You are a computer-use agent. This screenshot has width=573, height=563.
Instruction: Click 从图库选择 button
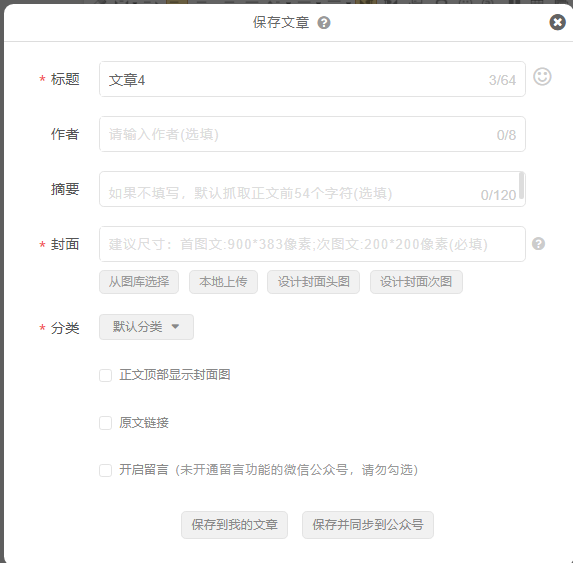139,282
